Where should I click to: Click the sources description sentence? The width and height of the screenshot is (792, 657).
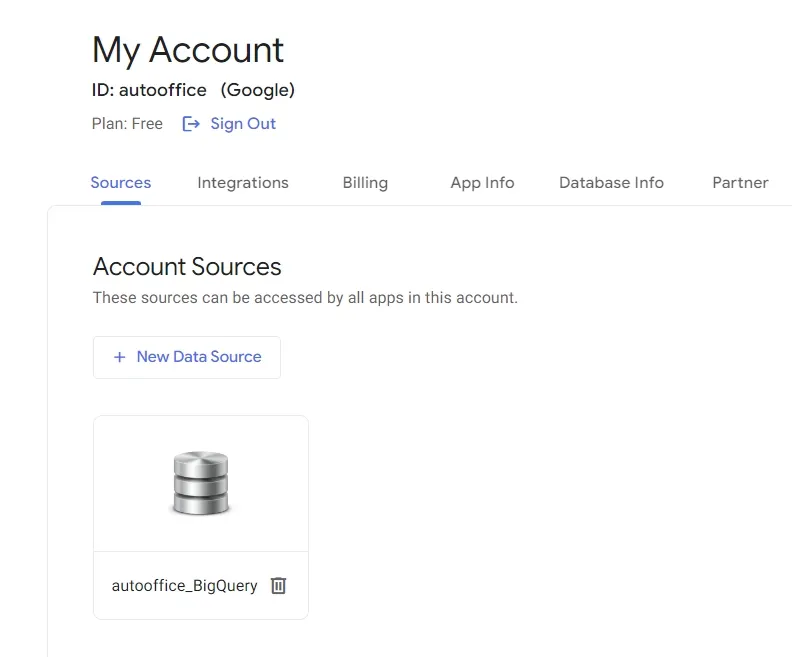pos(305,298)
